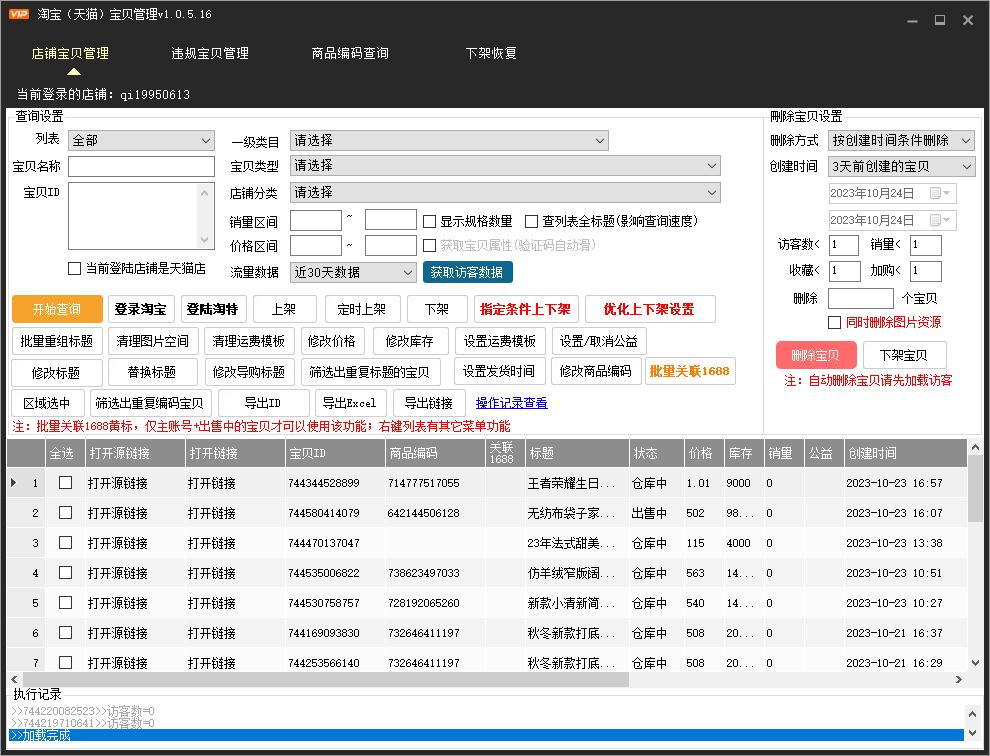990x756 pixels.
Task: Open 打开源链接 for row 1 item 744344528899
Action: tap(118, 483)
